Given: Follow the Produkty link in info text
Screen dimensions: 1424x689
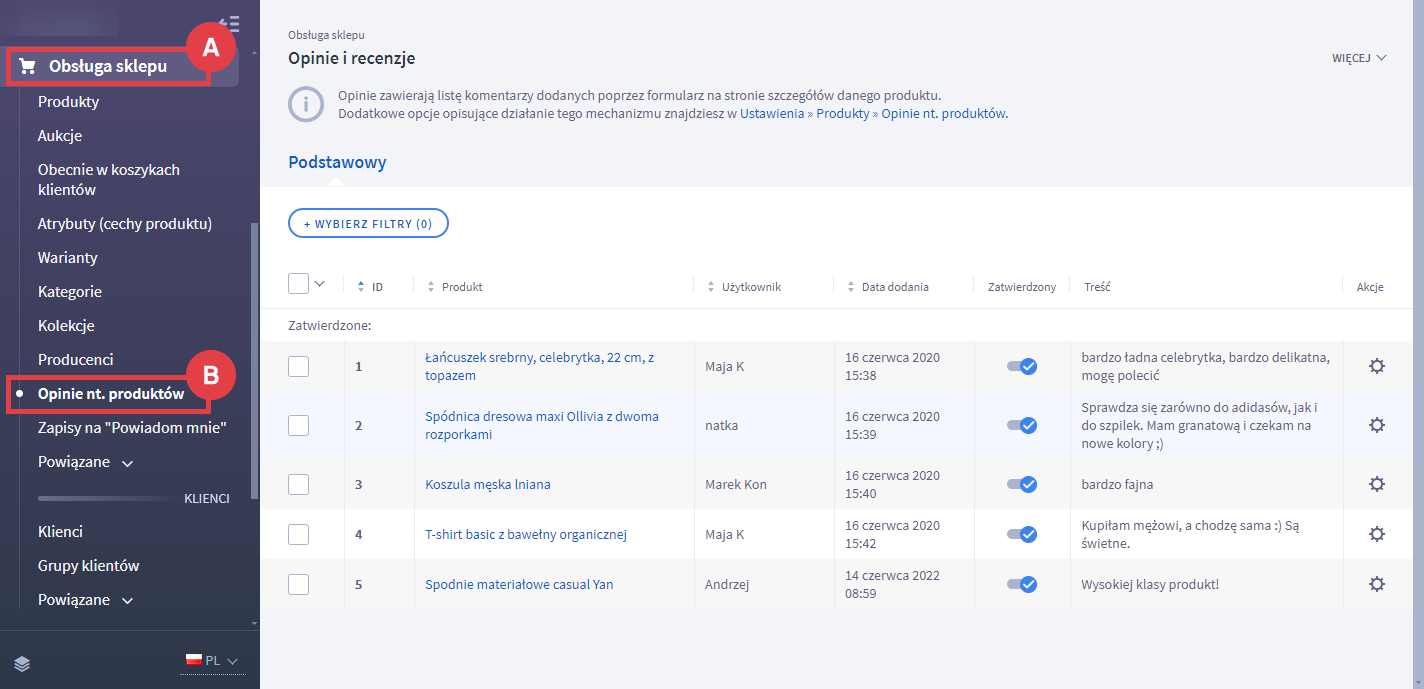Looking at the screenshot, I should (843, 114).
